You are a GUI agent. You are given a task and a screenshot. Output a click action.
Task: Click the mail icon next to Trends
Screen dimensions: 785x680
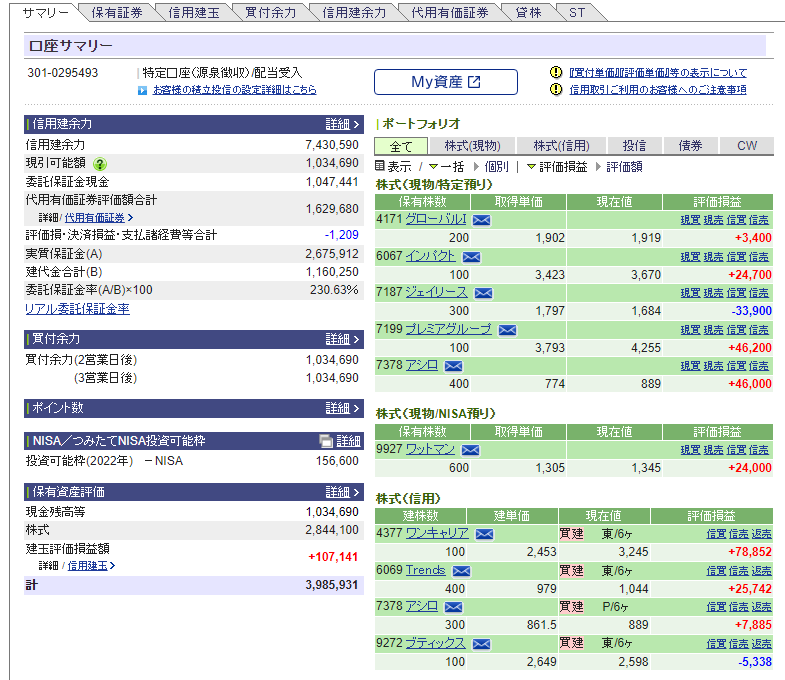coord(461,571)
